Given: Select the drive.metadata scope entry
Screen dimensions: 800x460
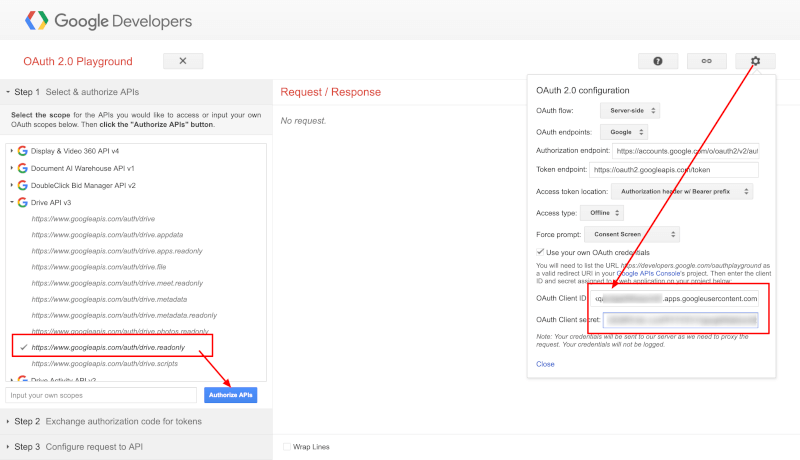Looking at the screenshot, I should coord(94,299).
